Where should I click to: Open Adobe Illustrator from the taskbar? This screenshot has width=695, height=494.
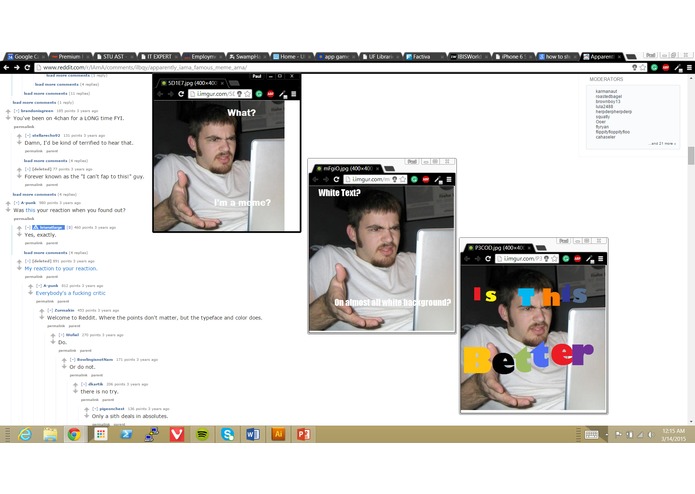[x=278, y=434]
